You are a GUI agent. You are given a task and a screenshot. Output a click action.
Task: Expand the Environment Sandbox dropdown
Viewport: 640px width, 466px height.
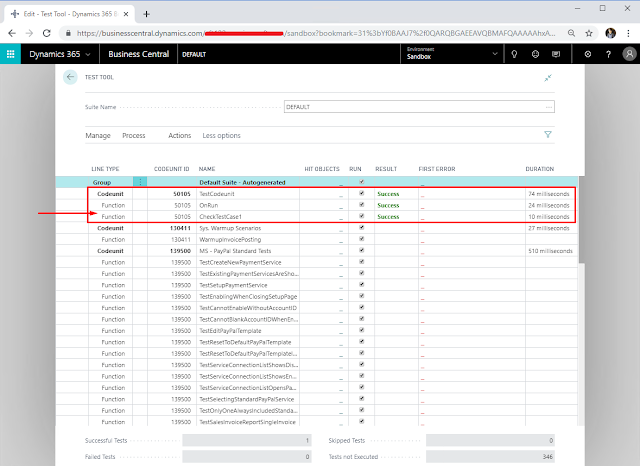point(495,53)
